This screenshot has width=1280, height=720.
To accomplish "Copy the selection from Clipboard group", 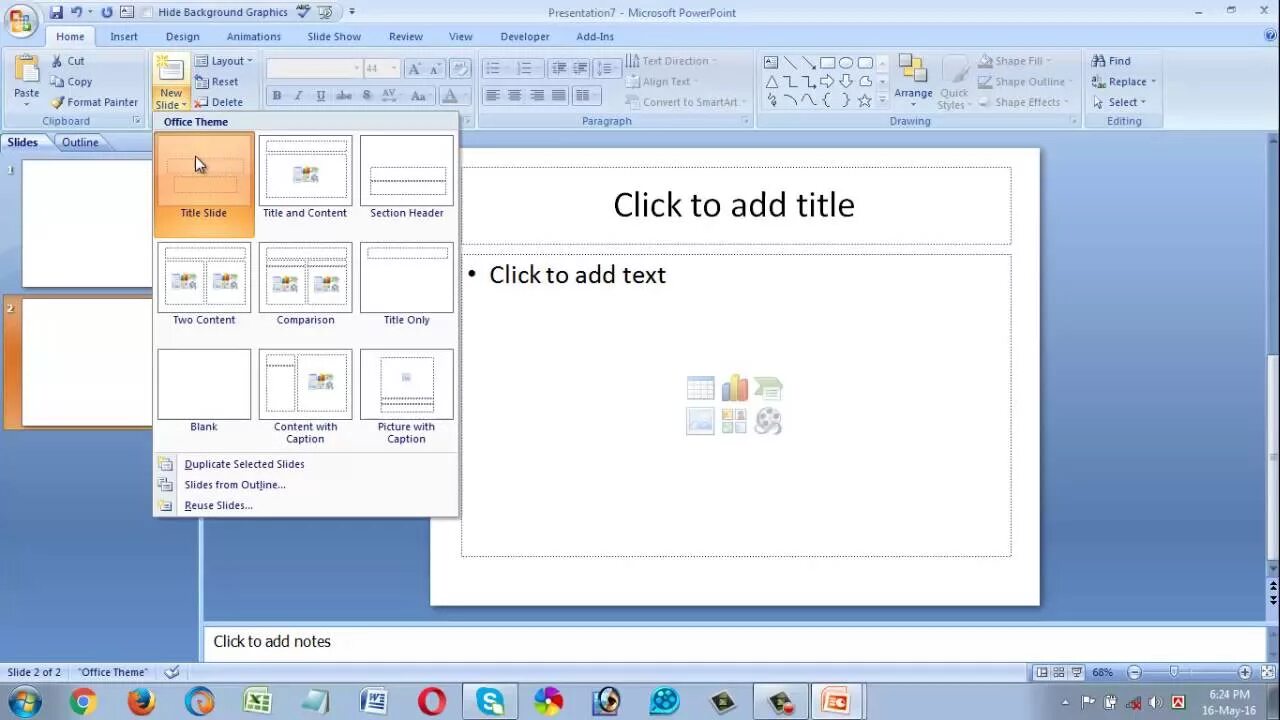I will pyautogui.click(x=70, y=82).
